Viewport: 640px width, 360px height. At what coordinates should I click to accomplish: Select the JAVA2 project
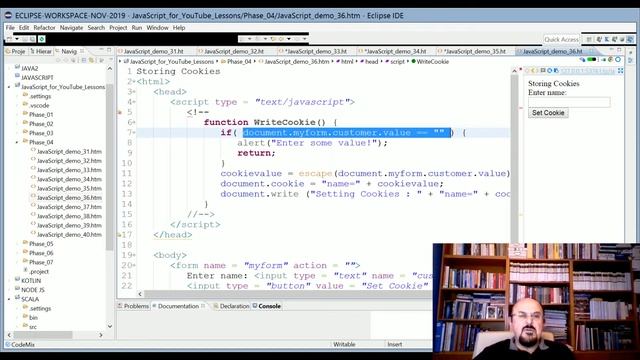pos(29,68)
